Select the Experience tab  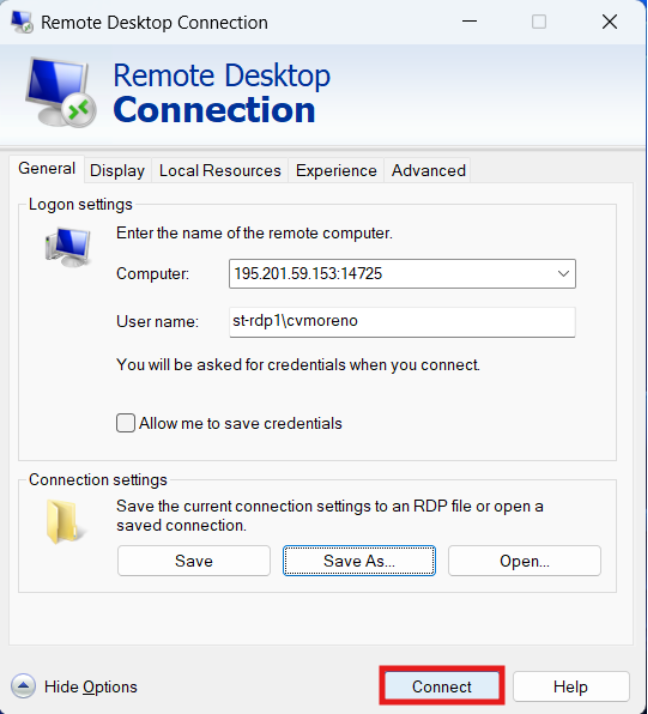tap(336, 170)
